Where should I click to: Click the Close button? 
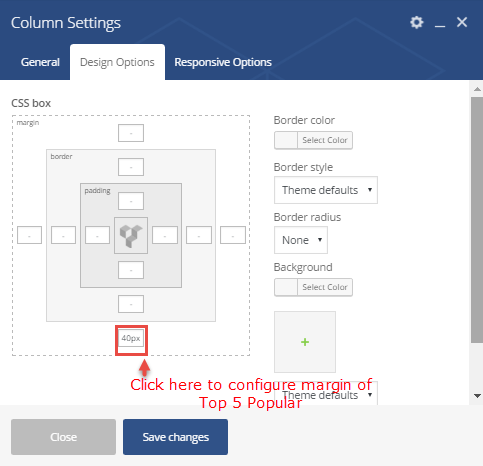click(63, 437)
